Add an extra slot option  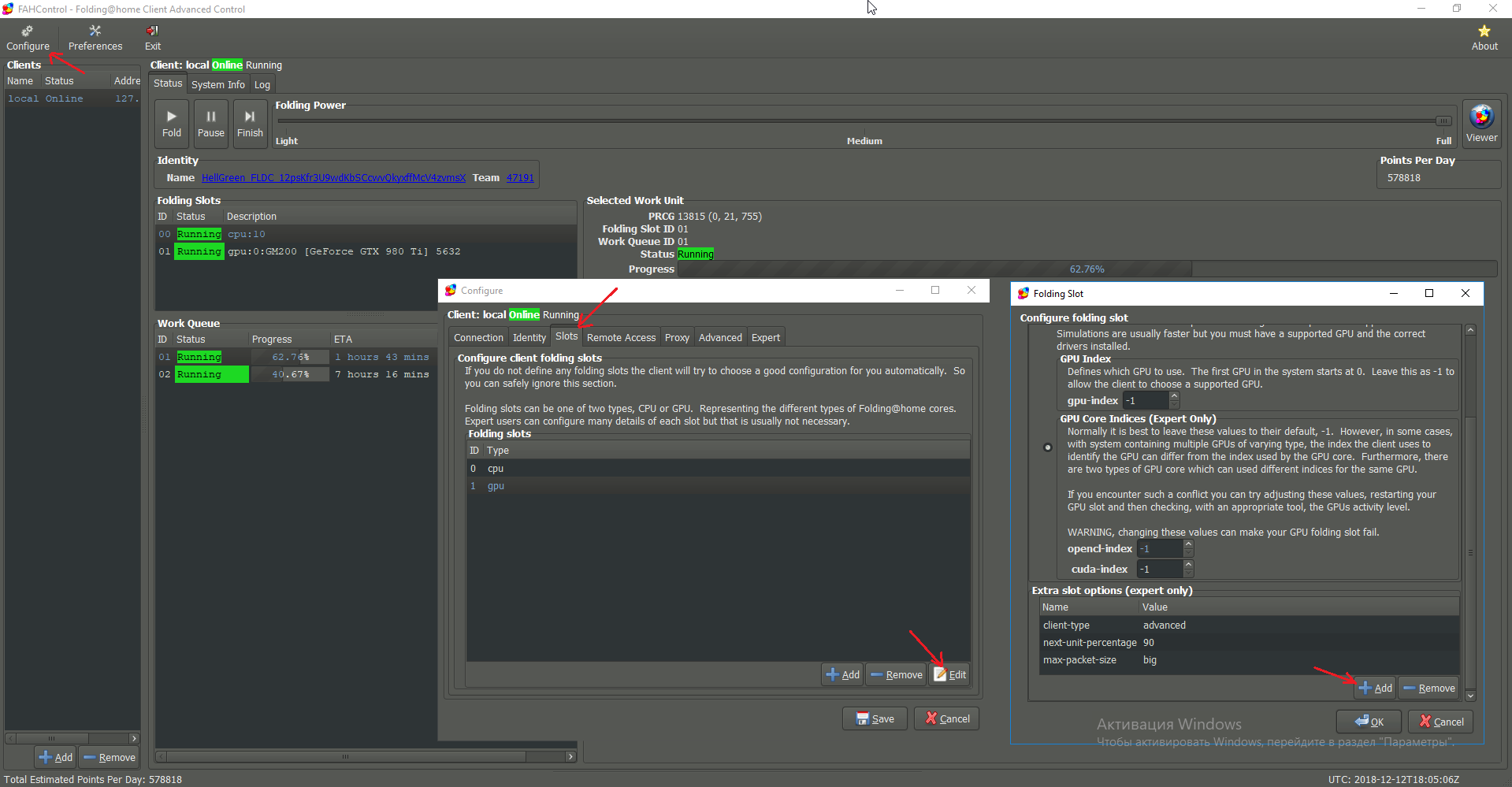tap(1375, 688)
